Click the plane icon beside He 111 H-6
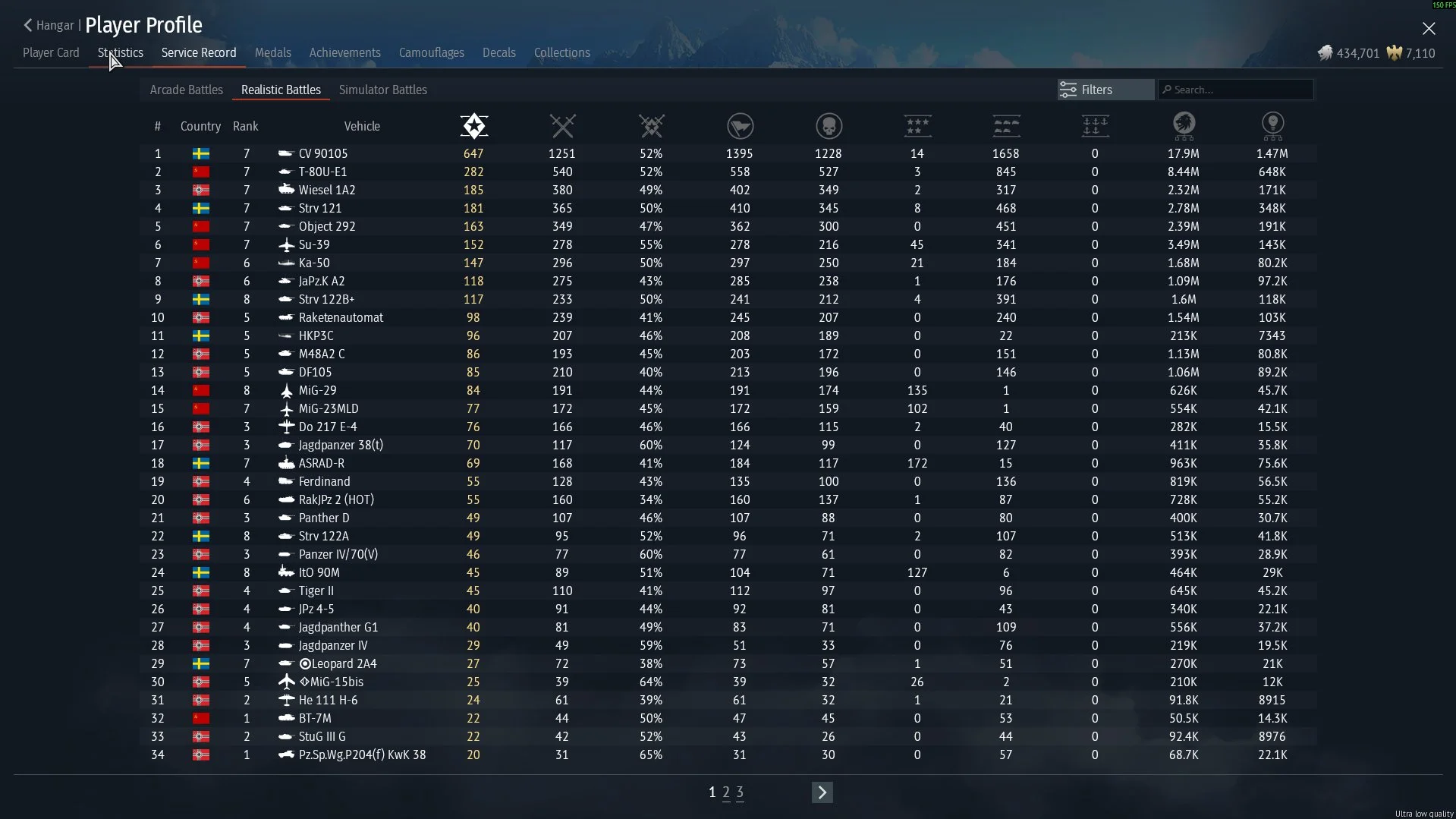 tap(286, 700)
